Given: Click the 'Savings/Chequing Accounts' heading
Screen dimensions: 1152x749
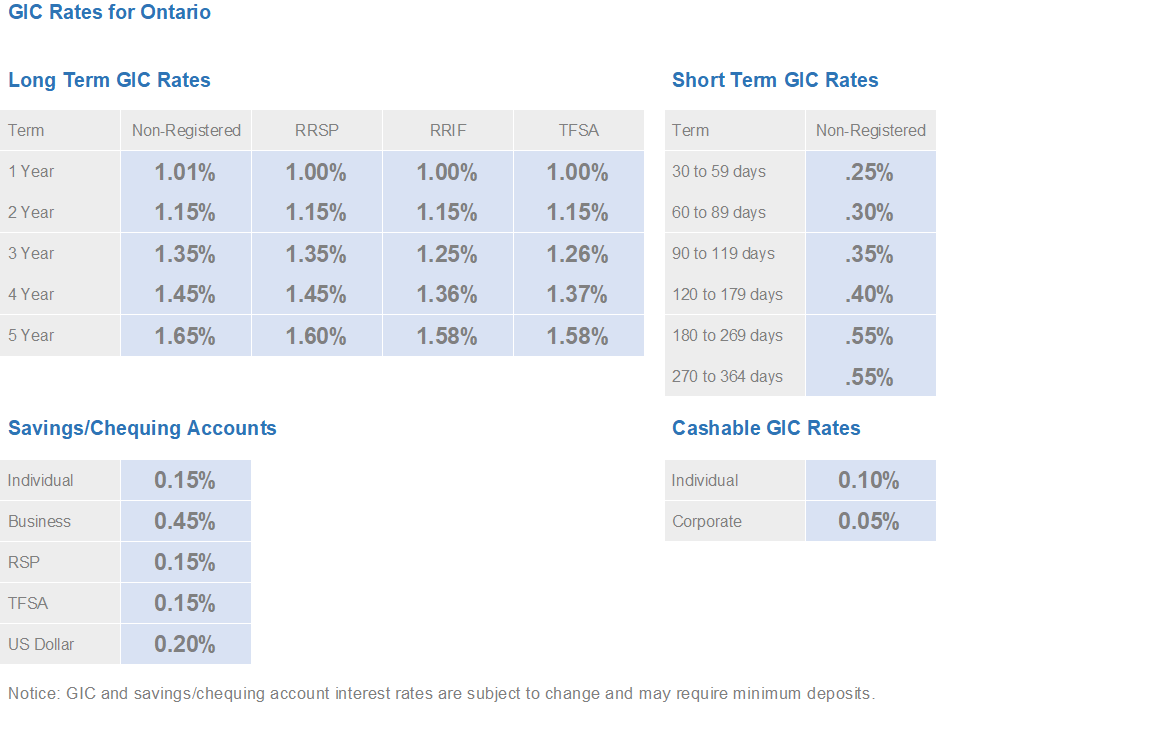Looking at the screenshot, I should pos(142,428).
